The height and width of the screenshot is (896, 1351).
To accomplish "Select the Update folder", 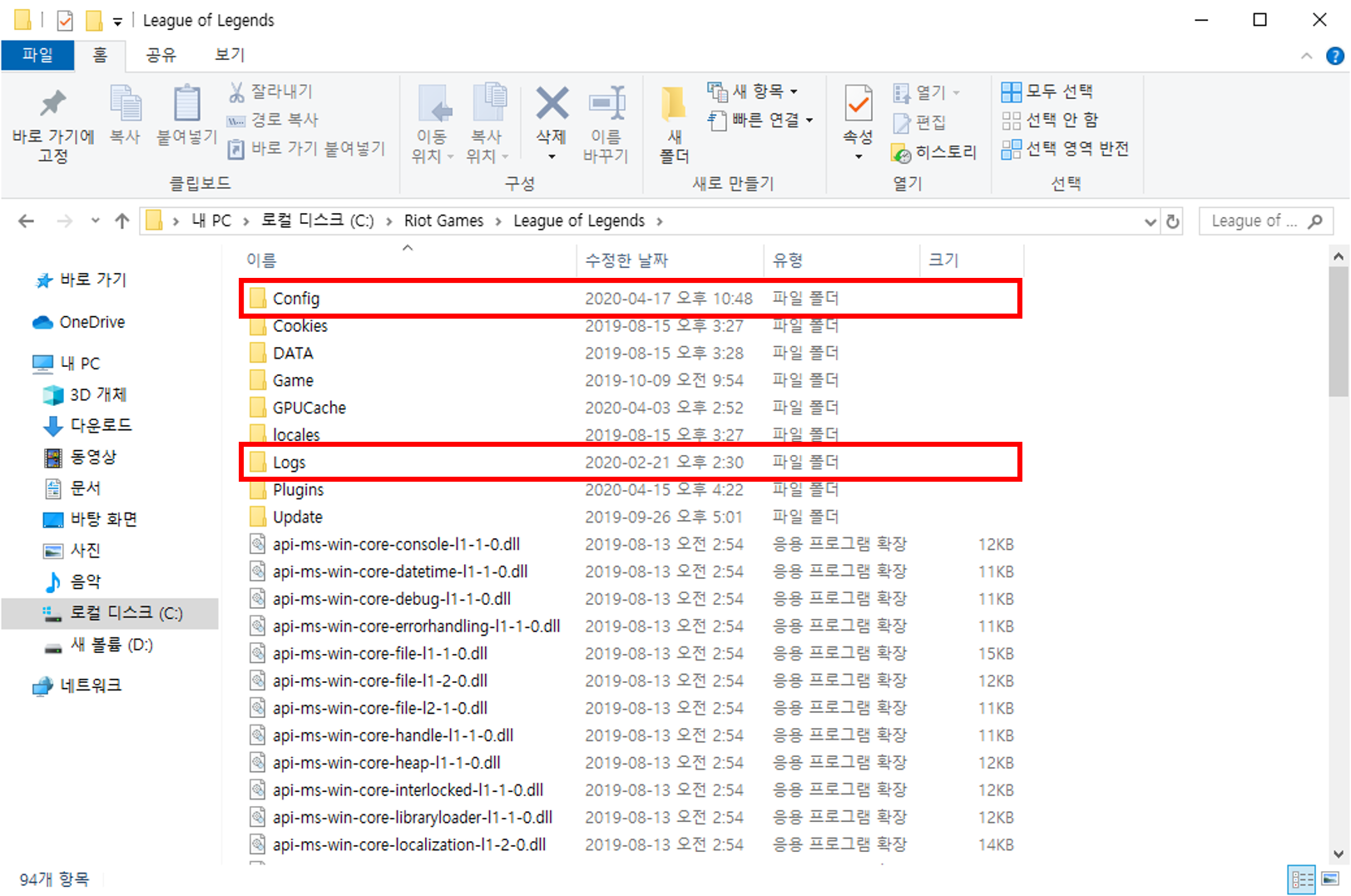I will (x=631, y=517).
